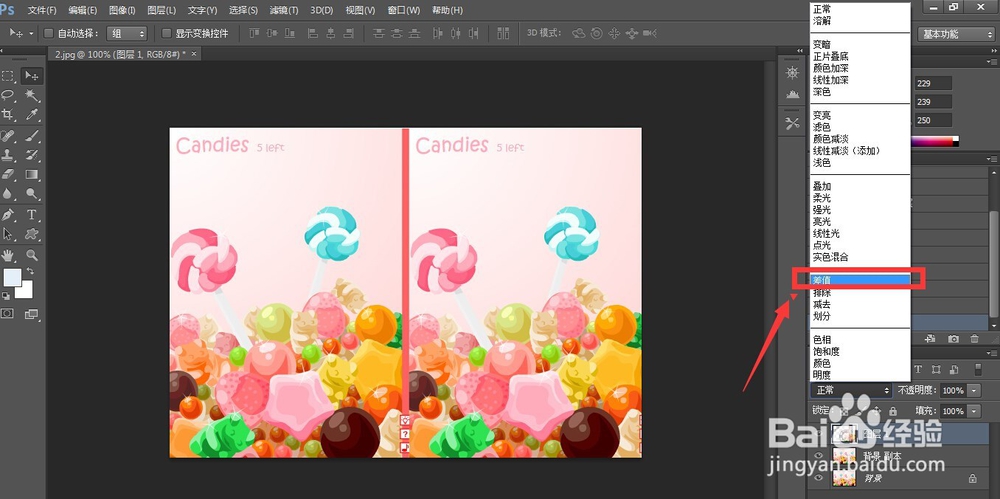Open the 填充 slider dropdown arrow
The width and height of the screenshot is (1000, 499).
(x=974, y=411)
